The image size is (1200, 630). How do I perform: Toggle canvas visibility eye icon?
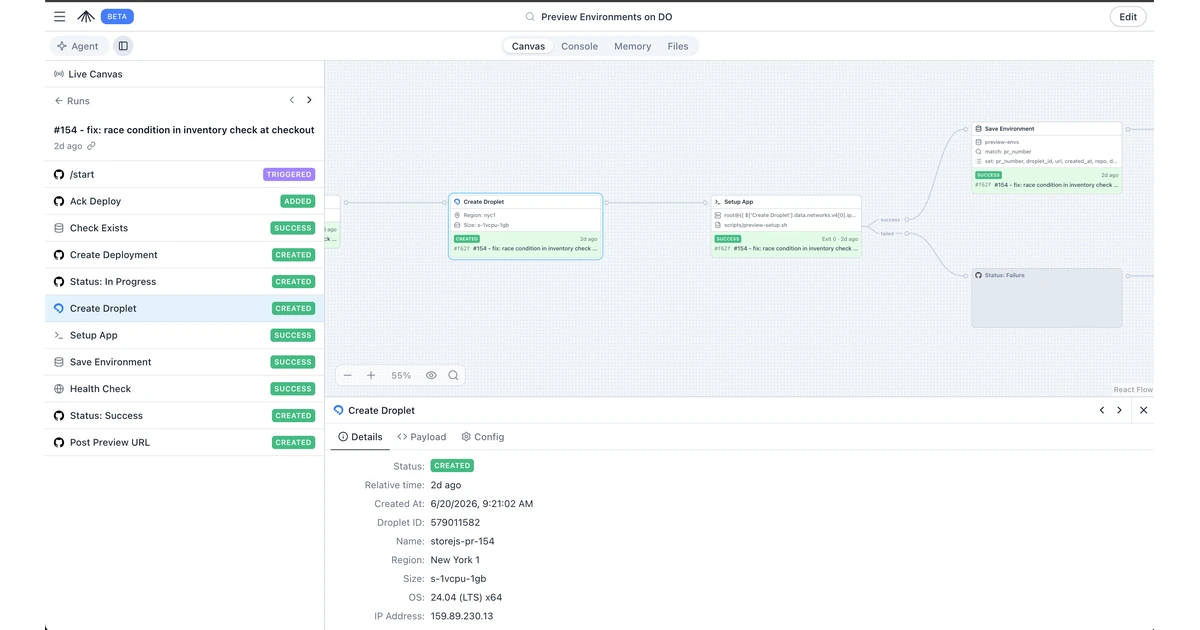click(431, 376)
